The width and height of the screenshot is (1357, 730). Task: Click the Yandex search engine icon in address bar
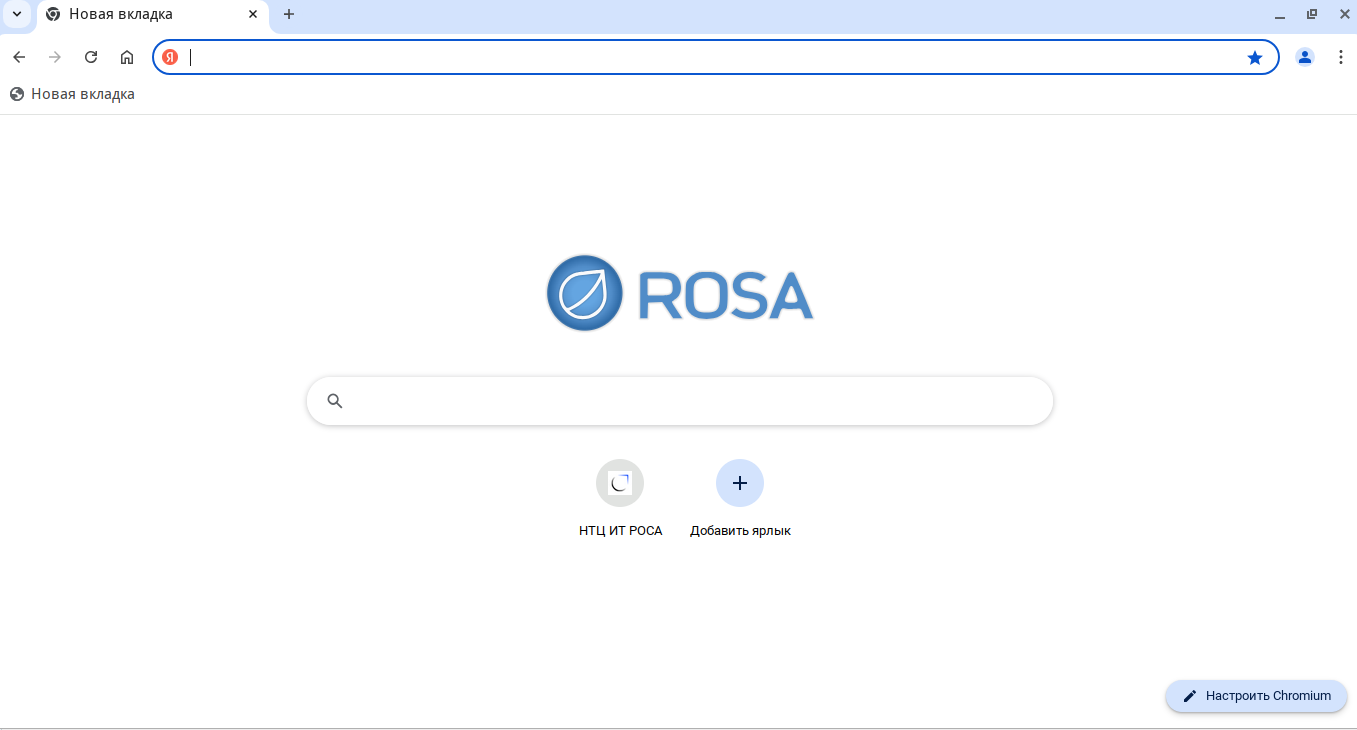pyautogui.click(x=170, y=57)
